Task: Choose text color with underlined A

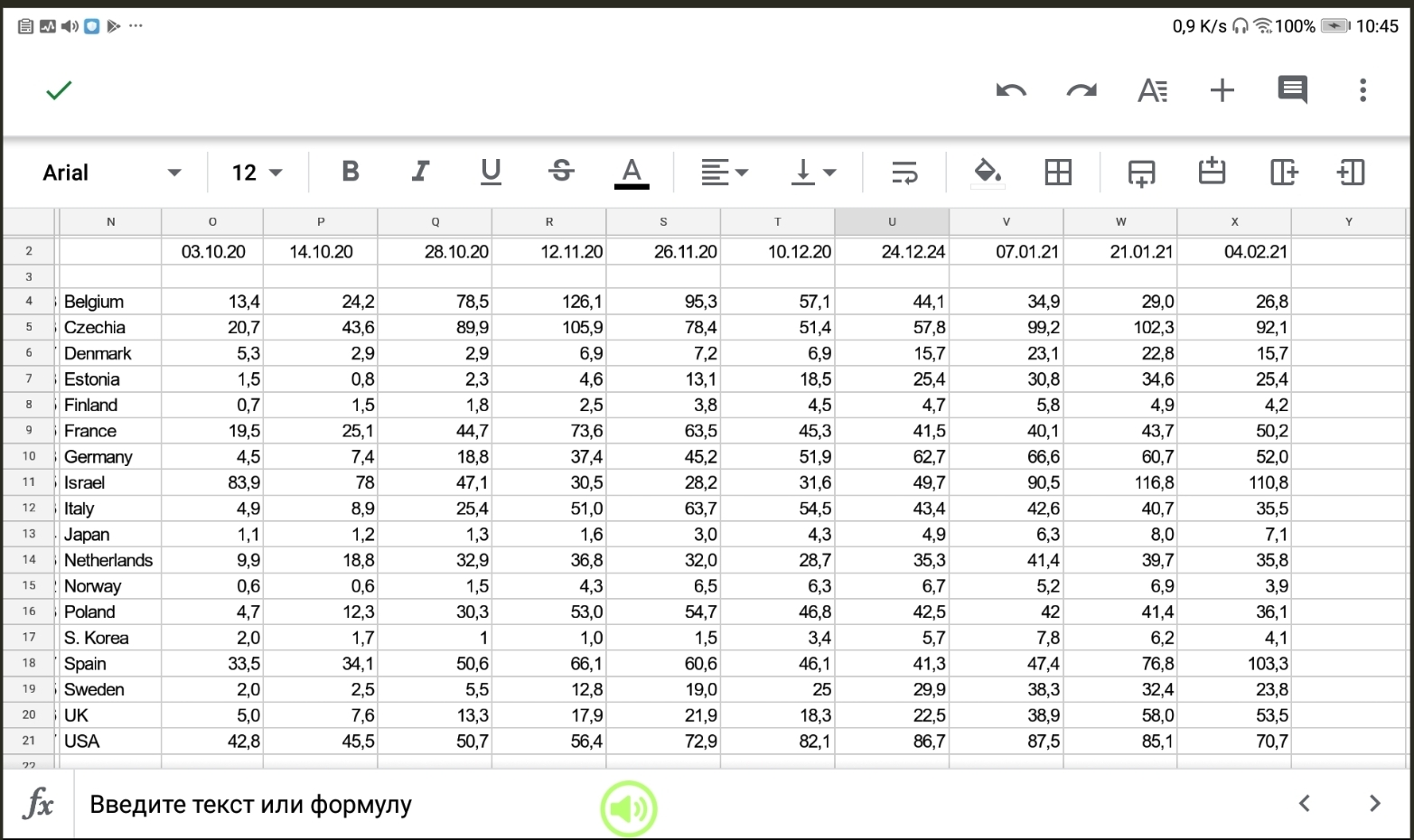Action: pos(632,172)
